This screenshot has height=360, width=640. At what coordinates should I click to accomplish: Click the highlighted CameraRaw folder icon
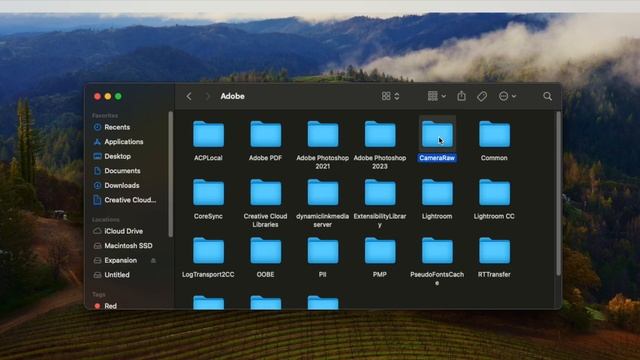tap(437, 134)
